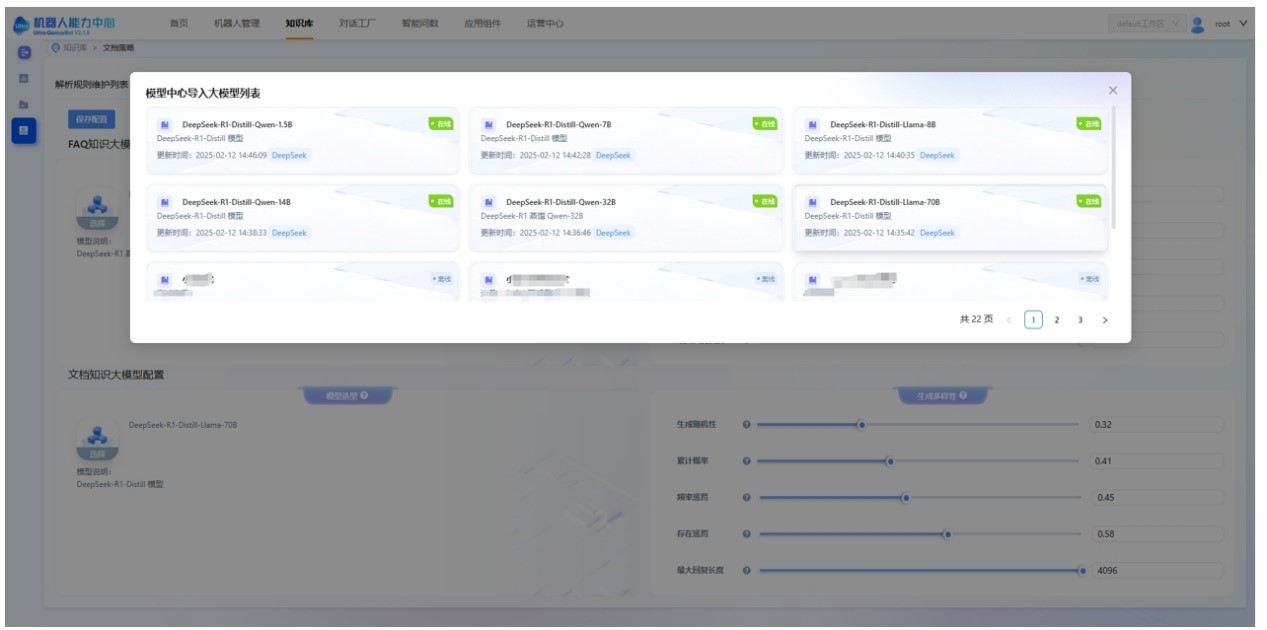Click the text 共 22 页 in pagination

pyautogui.click(x=976, y=320)
